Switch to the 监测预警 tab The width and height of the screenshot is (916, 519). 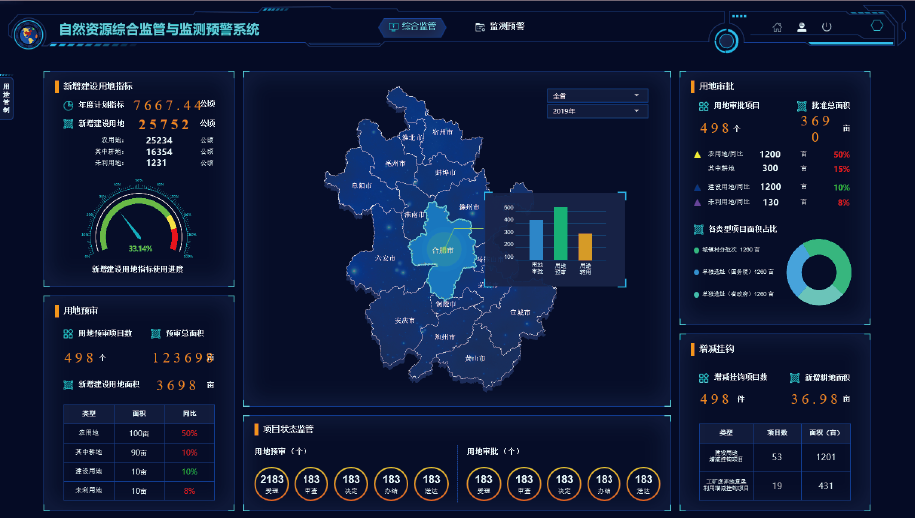point(500,27)
